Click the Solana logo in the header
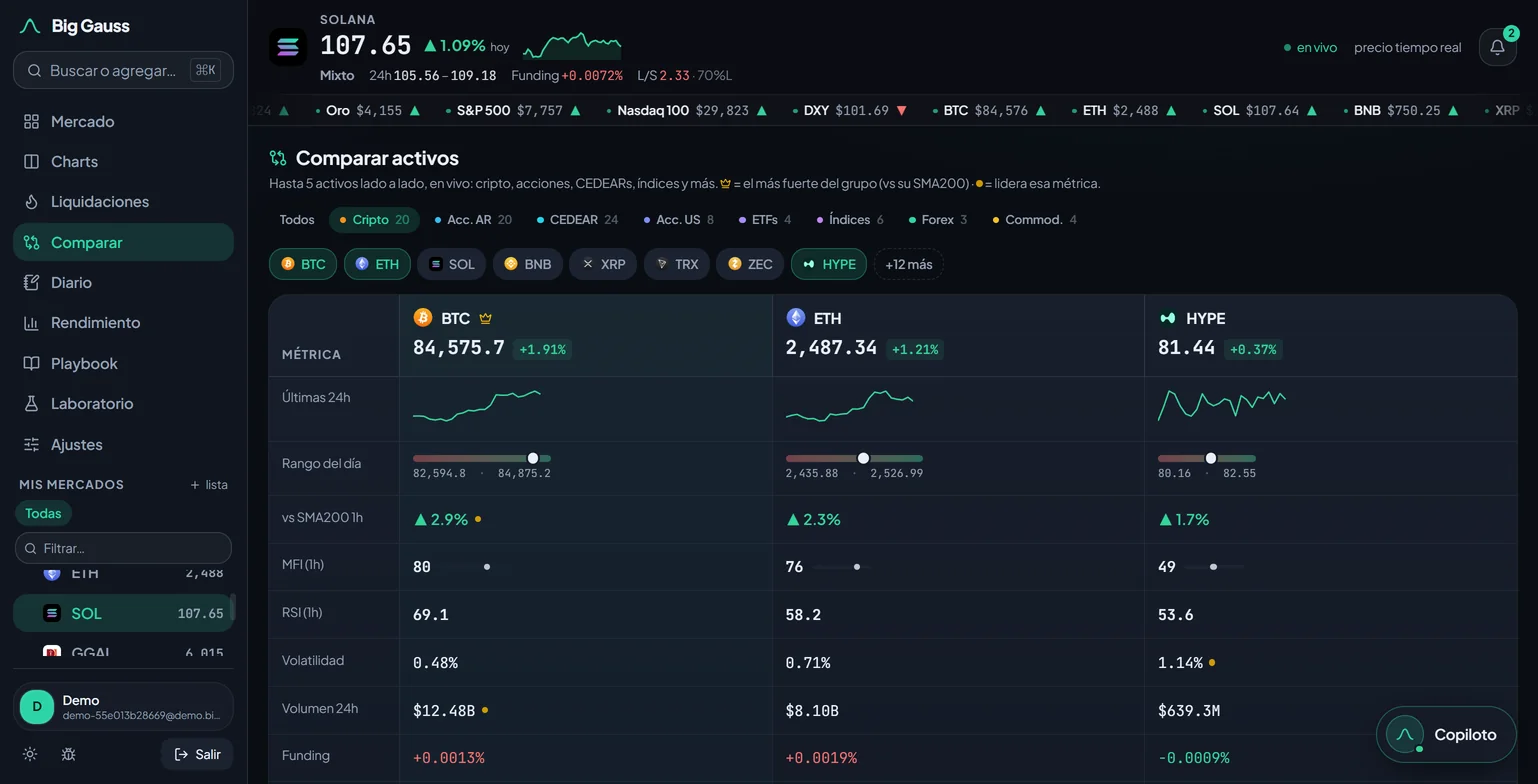 pos(288,47)
